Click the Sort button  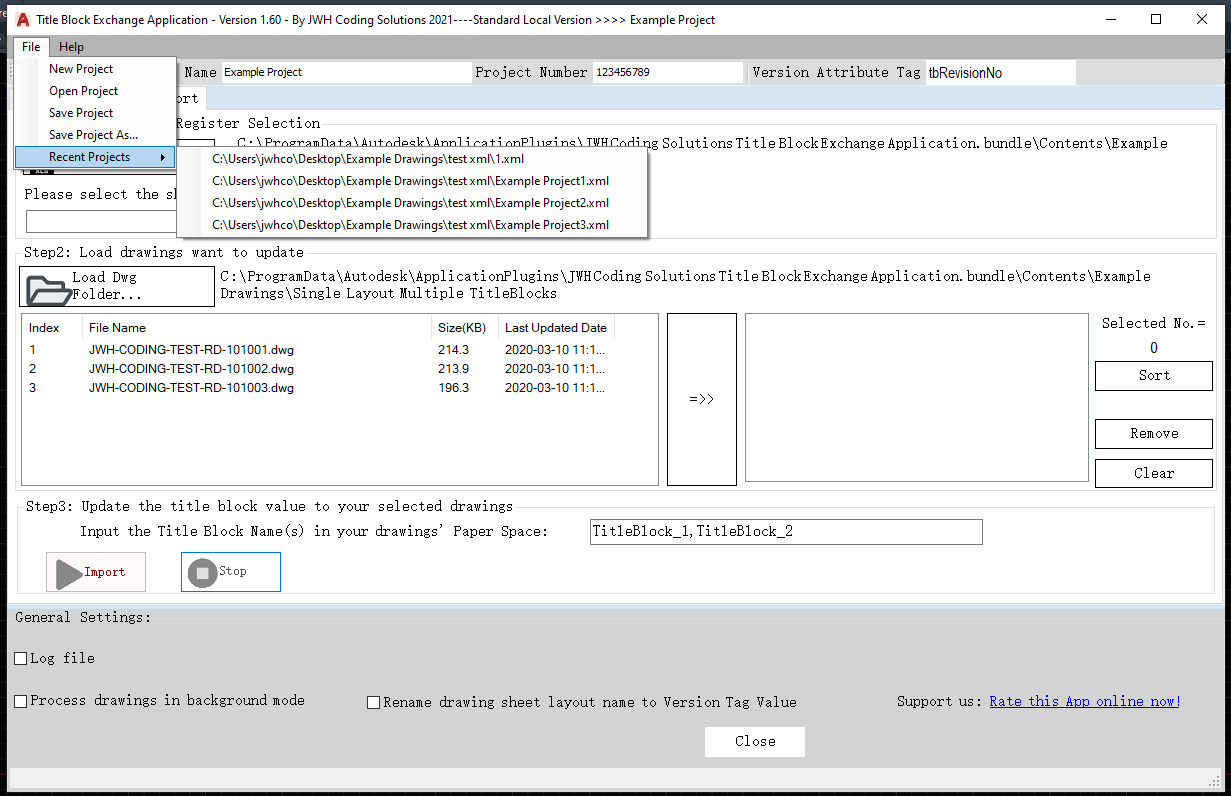point(1154,376)
